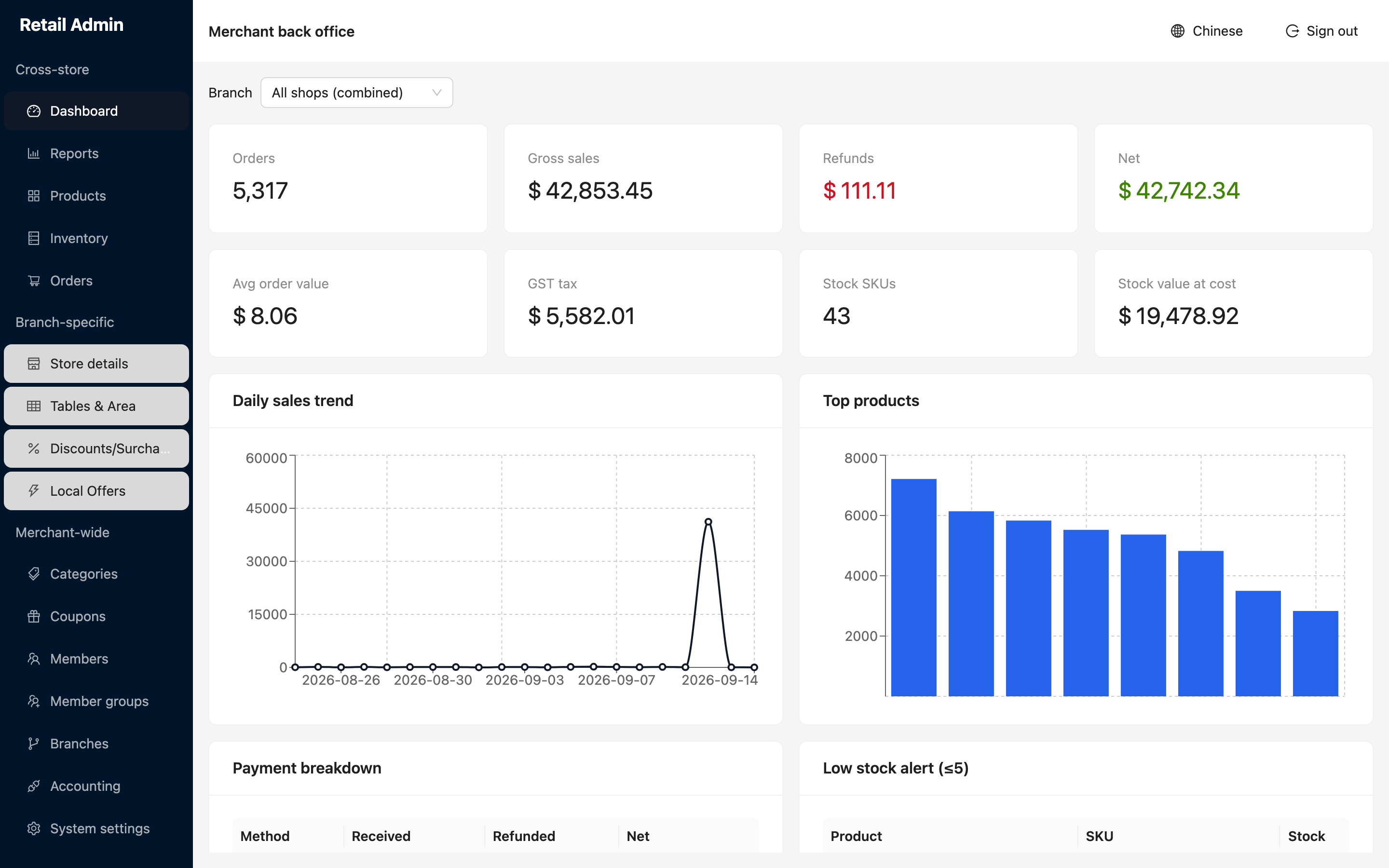Click the sign out arrow icon
Viewport: 1389px width, 868px height.
(1292, 31)
